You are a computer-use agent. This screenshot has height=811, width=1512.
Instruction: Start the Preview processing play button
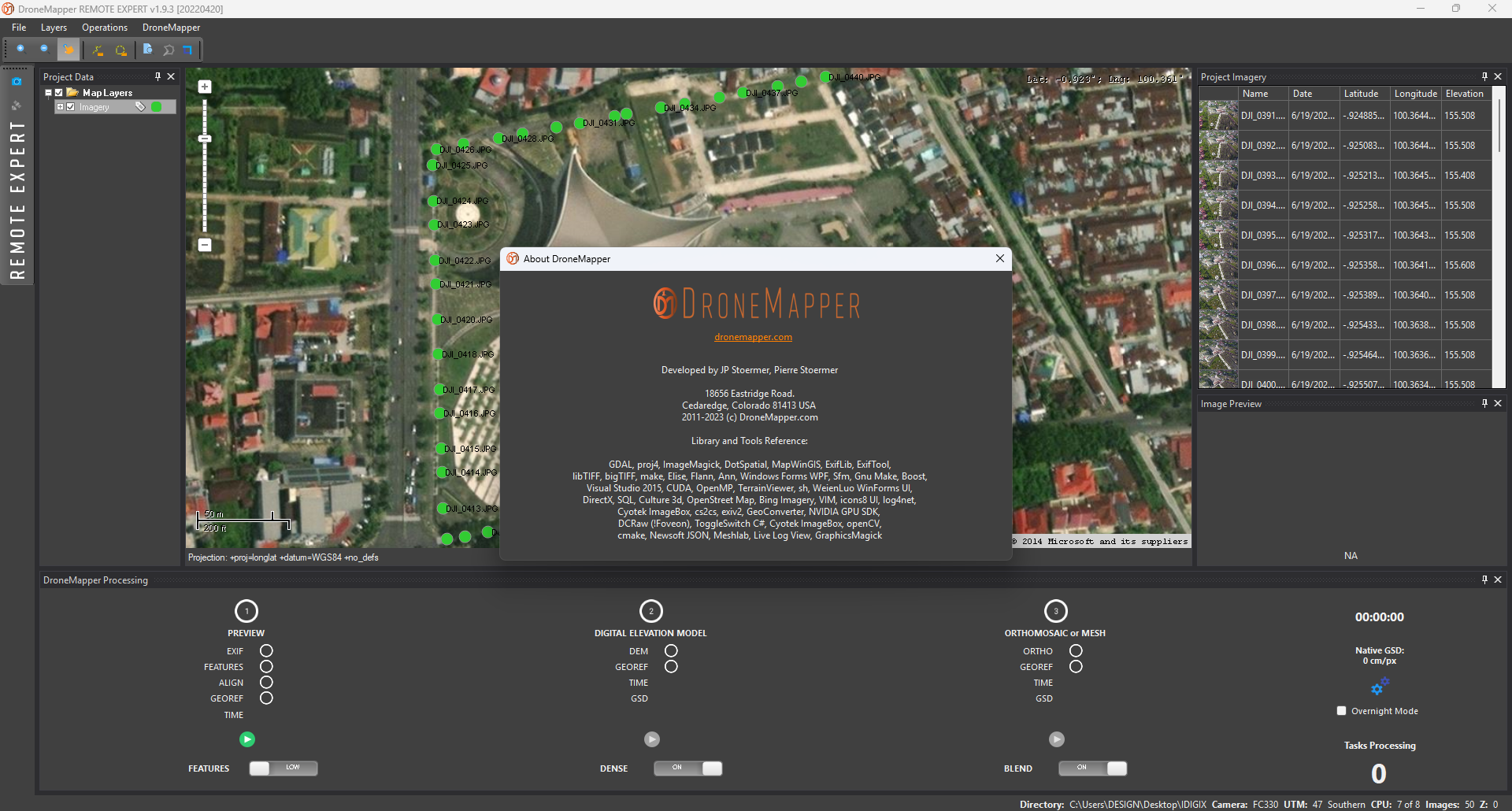point(247,739)
